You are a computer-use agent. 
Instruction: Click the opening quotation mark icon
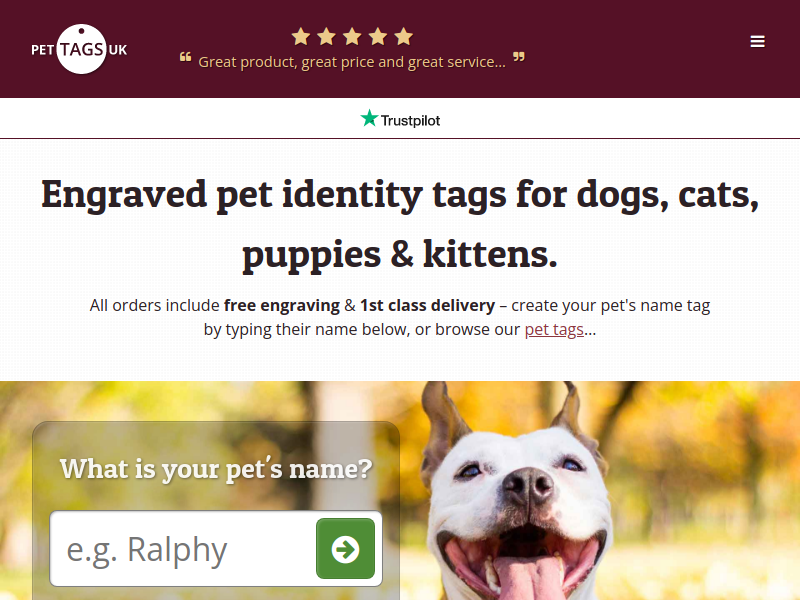point(186,57)
